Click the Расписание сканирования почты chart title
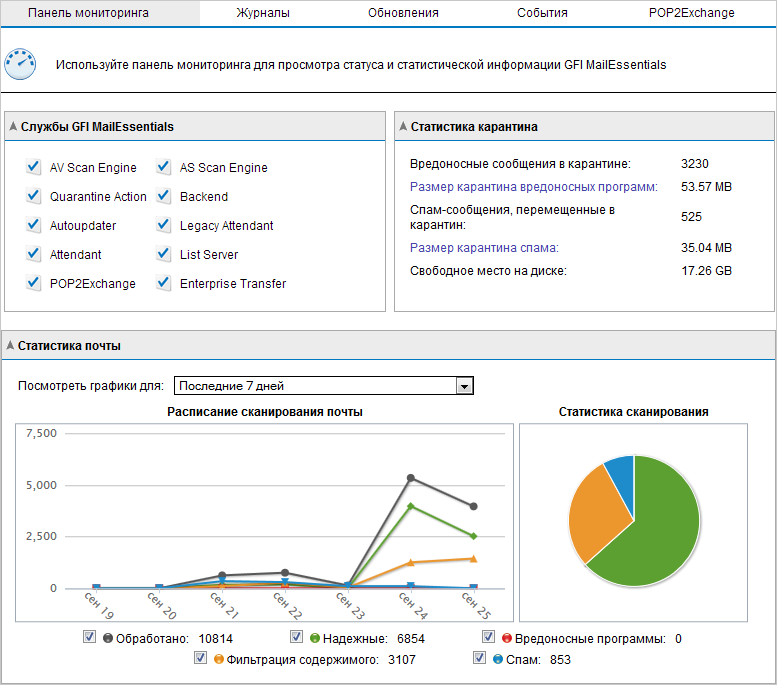 pyautogui.click(x=265, y=412)
